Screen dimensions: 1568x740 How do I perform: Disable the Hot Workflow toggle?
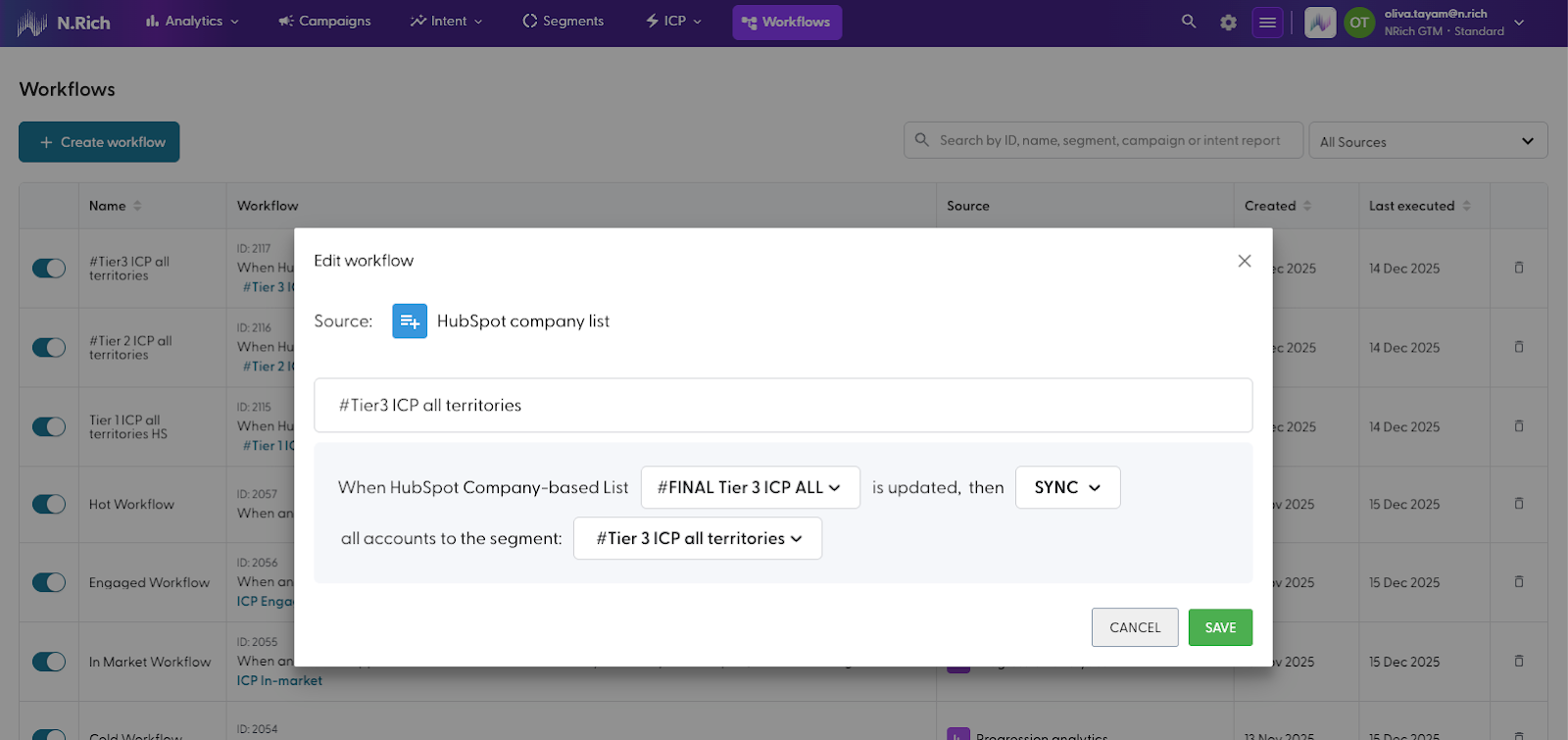[49, 504]
